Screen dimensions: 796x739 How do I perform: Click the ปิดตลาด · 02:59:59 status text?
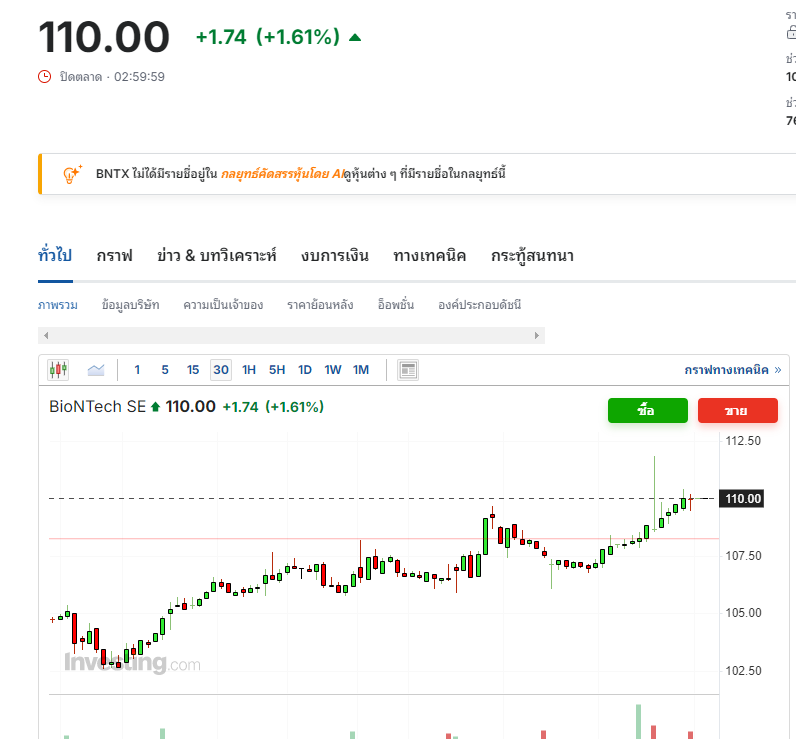pos(112,77)
